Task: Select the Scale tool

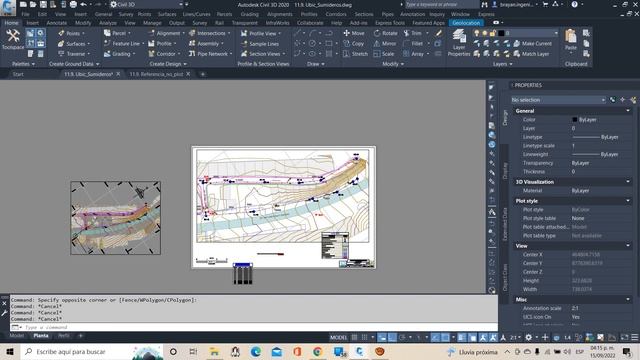Action: 384,53
